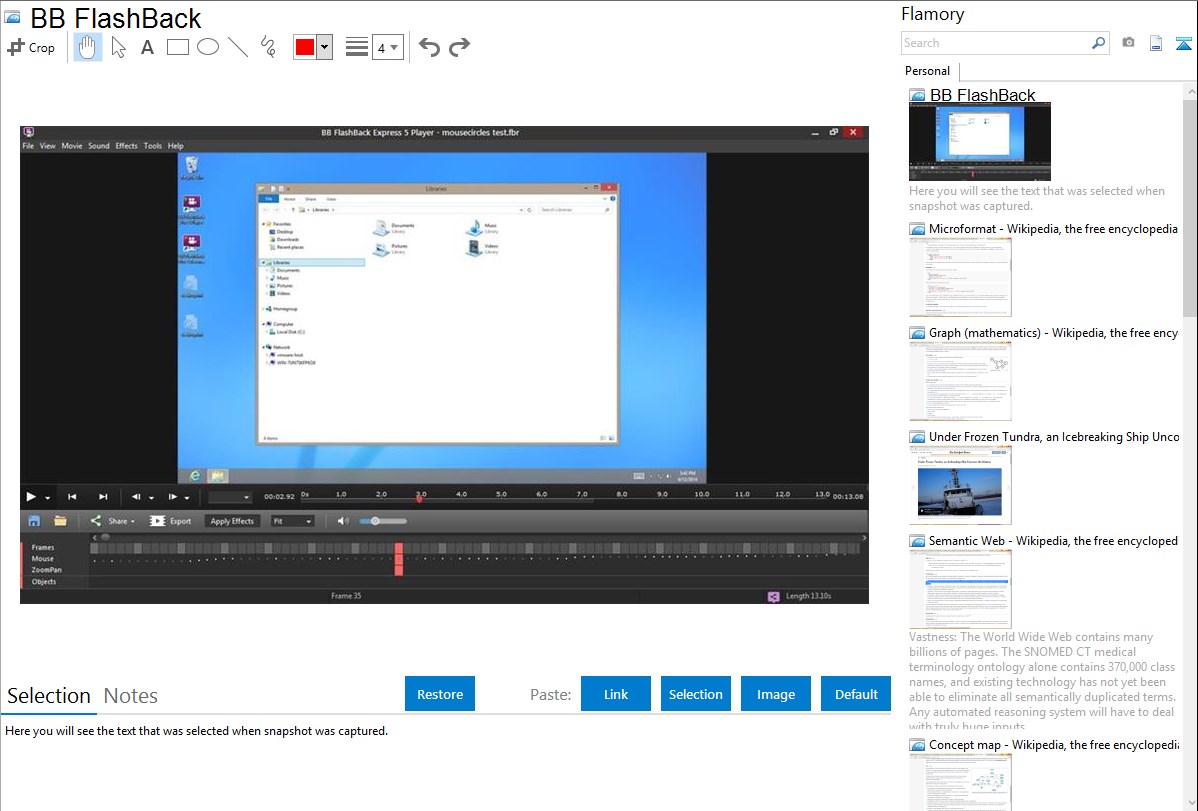Screen dimensions: 1198x811
Task: Open the line width dropdown showing 4
Action: tap(387, 47)
